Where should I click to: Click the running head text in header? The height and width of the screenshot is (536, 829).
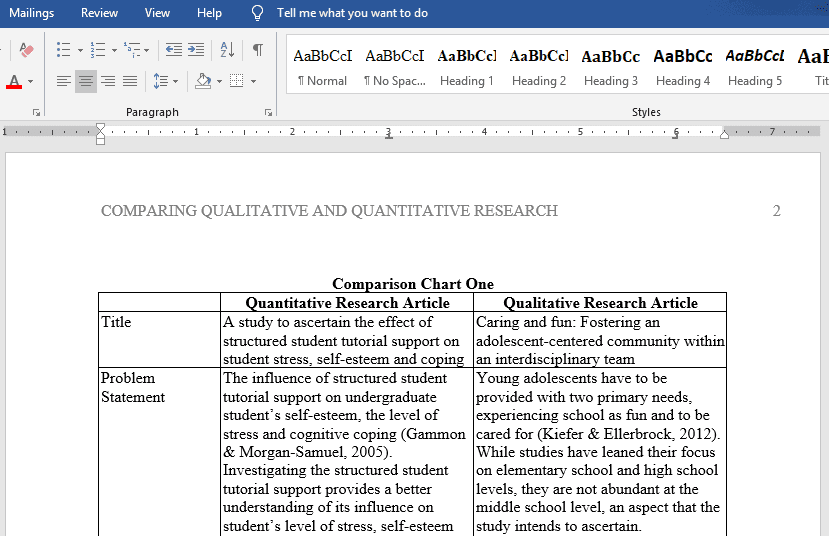tap(329, 211)
